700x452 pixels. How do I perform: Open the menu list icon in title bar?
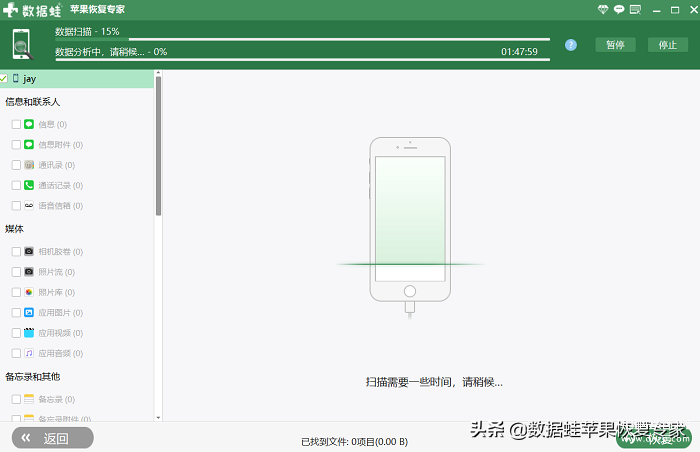point(635,9)
